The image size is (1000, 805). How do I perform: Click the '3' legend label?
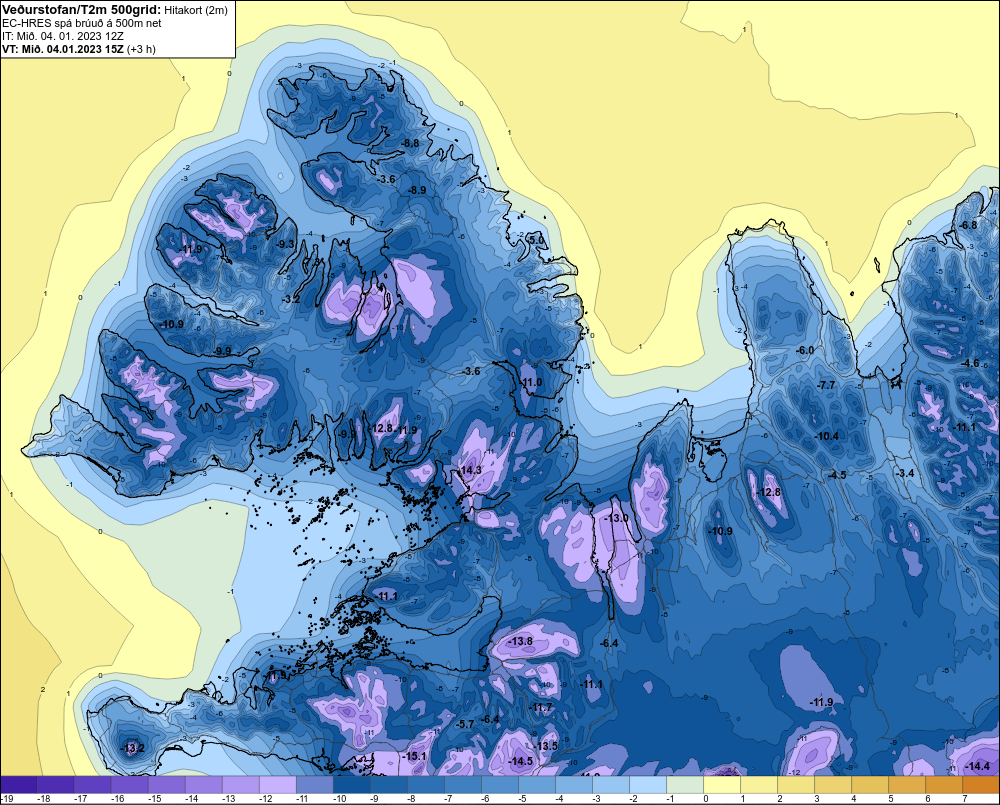[x=816, y=799]
